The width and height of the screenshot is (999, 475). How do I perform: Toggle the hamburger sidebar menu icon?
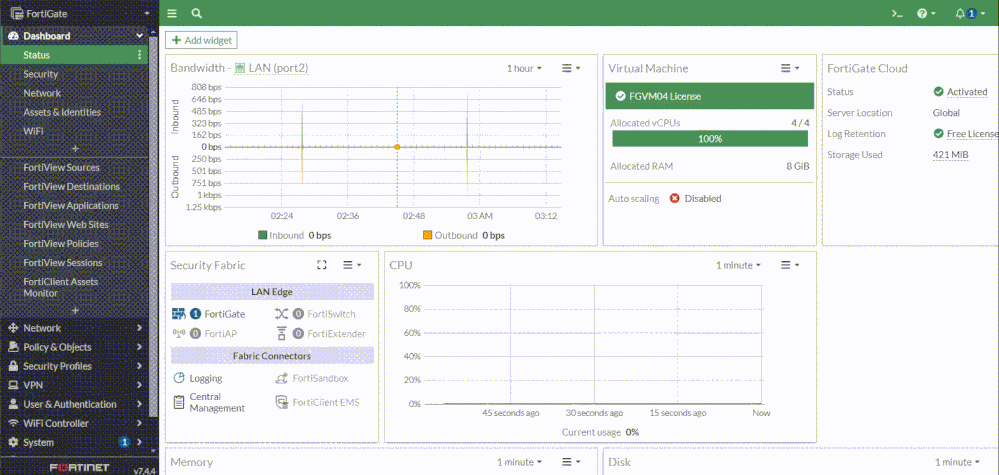coord(172,14)
